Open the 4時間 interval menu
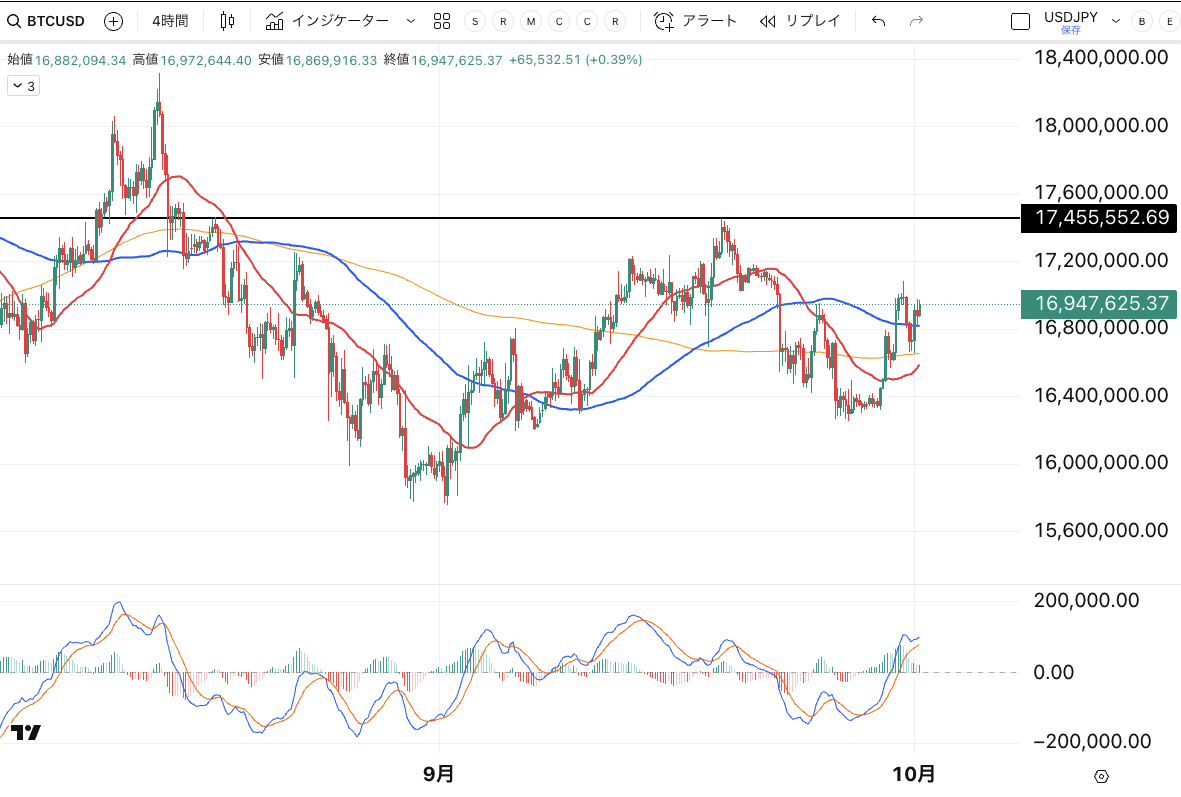Image resolution: width=1181 pixels, height=797 pixels. click(169, 20)
